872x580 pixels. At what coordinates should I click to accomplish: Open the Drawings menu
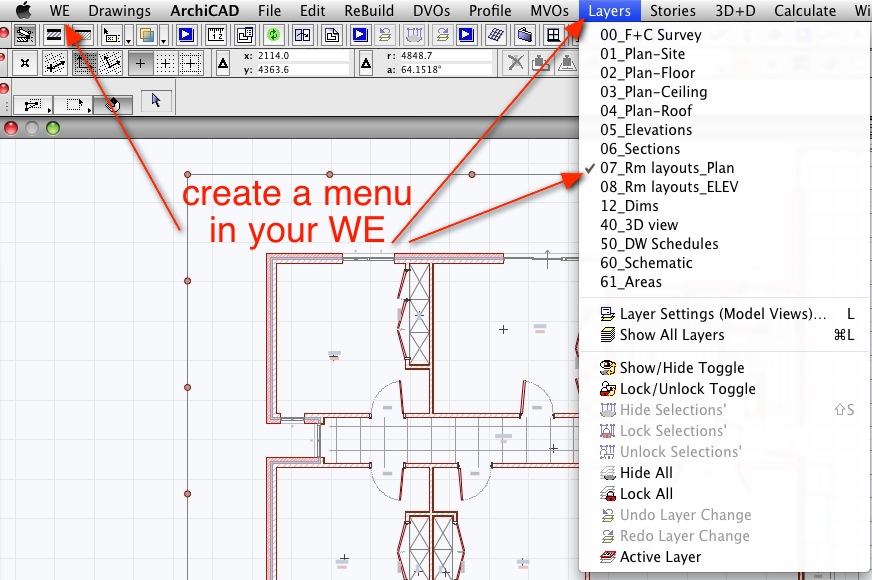click(x=119, y=11)
